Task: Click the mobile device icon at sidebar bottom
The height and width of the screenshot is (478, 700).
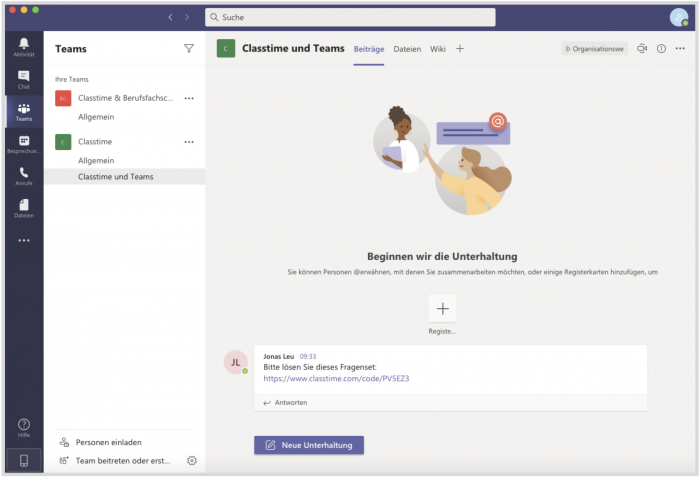Action: coord(24,460)
